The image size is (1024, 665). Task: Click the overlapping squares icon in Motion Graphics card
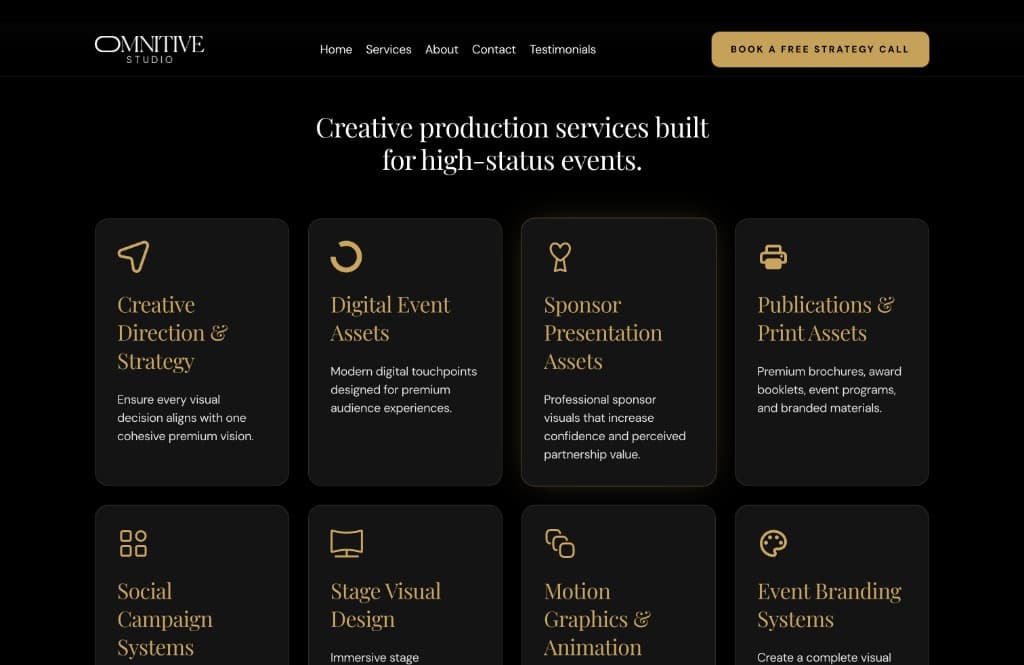pos(560,543)
